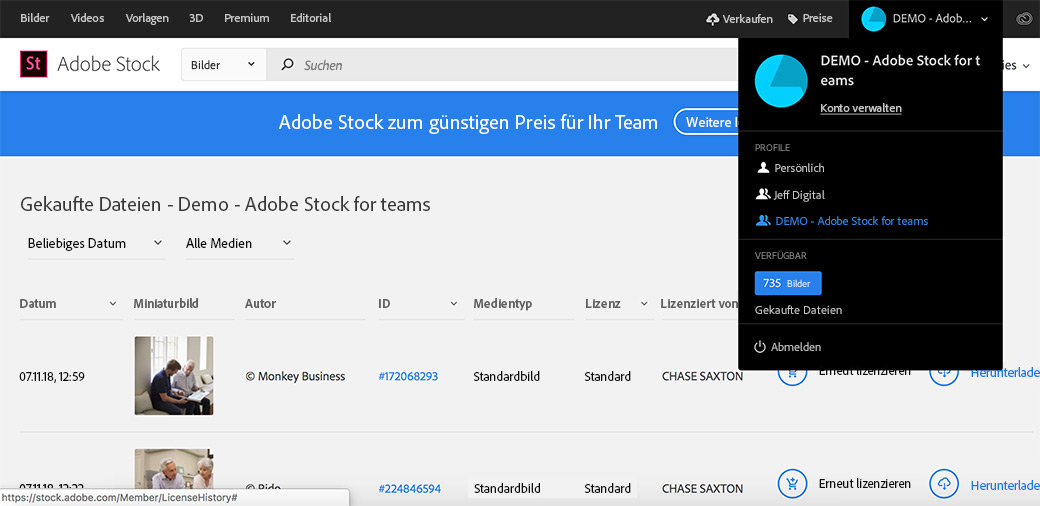
Task: Click the DEMO account avatar in top bar
Action: 873,19
